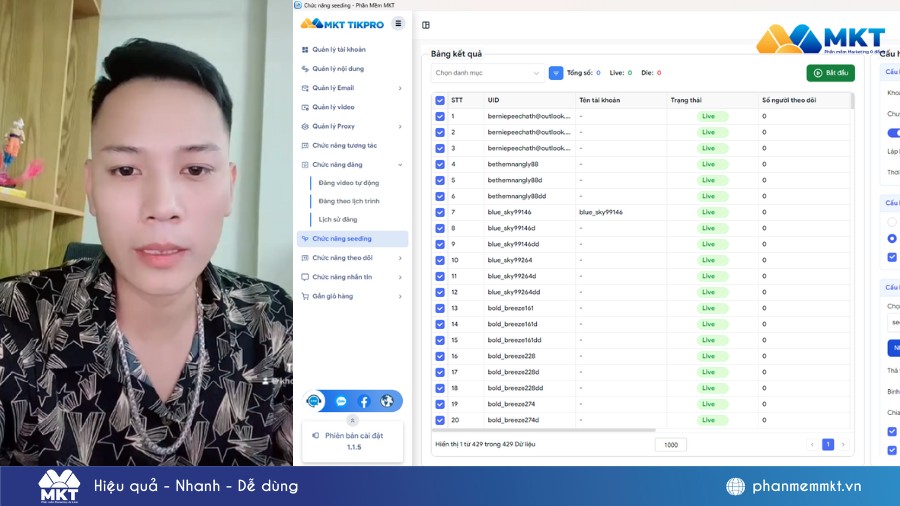
Task: Open Quản lý nội dung menu
Action: coord(338,69)
